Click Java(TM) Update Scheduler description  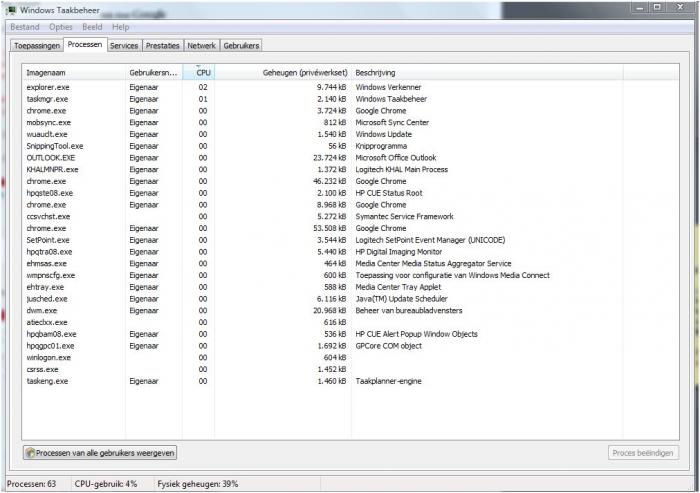401,299
